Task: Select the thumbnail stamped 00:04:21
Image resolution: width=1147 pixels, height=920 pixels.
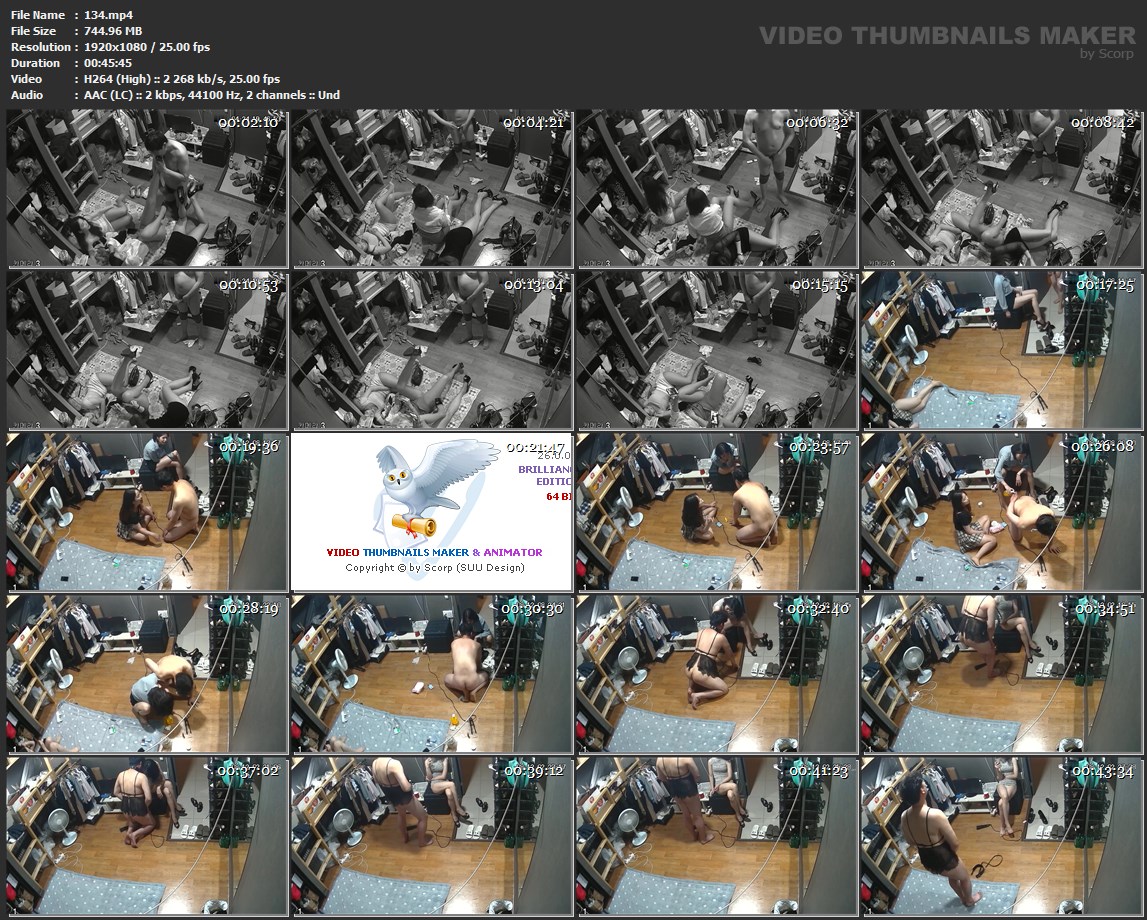Action: point(432,189)
